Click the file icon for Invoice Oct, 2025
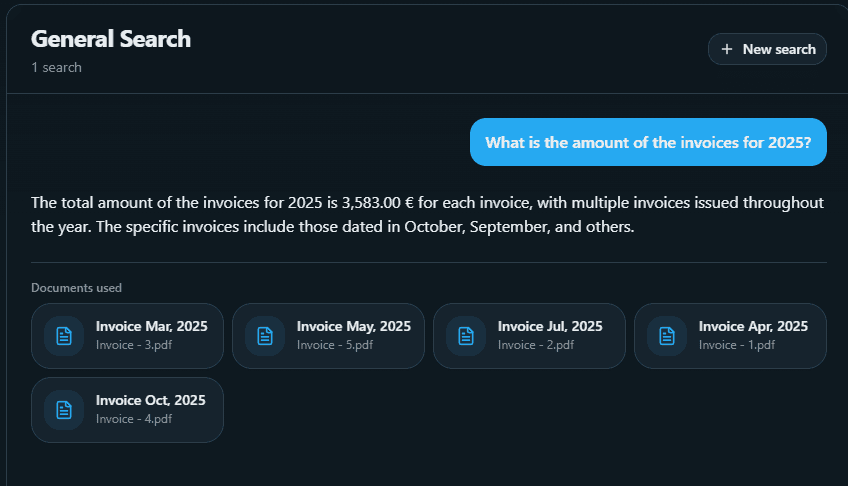 coord(64,410)
